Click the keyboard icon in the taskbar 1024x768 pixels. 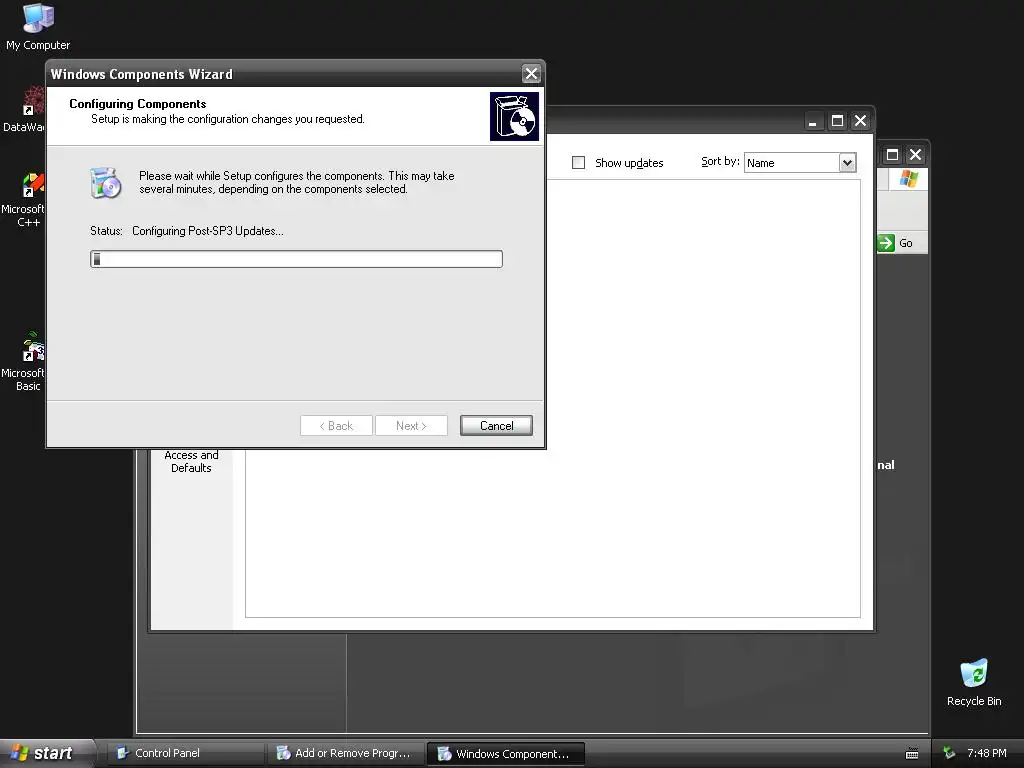912,754
